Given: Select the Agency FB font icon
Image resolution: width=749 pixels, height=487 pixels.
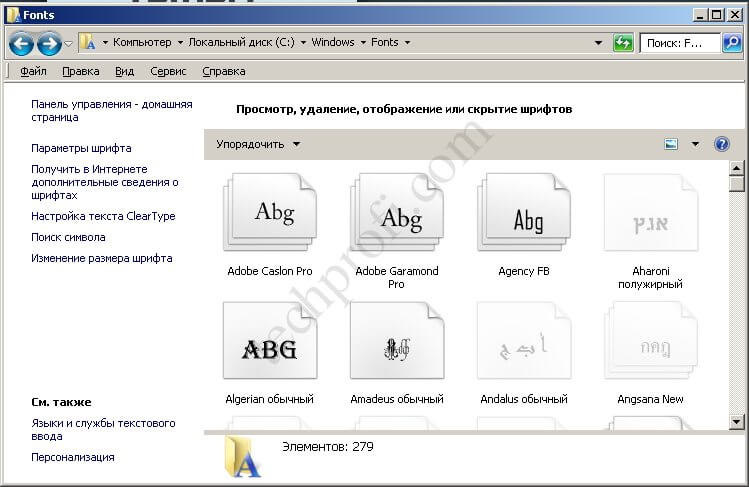Looking at the screenshot, I should pos(524,213).
